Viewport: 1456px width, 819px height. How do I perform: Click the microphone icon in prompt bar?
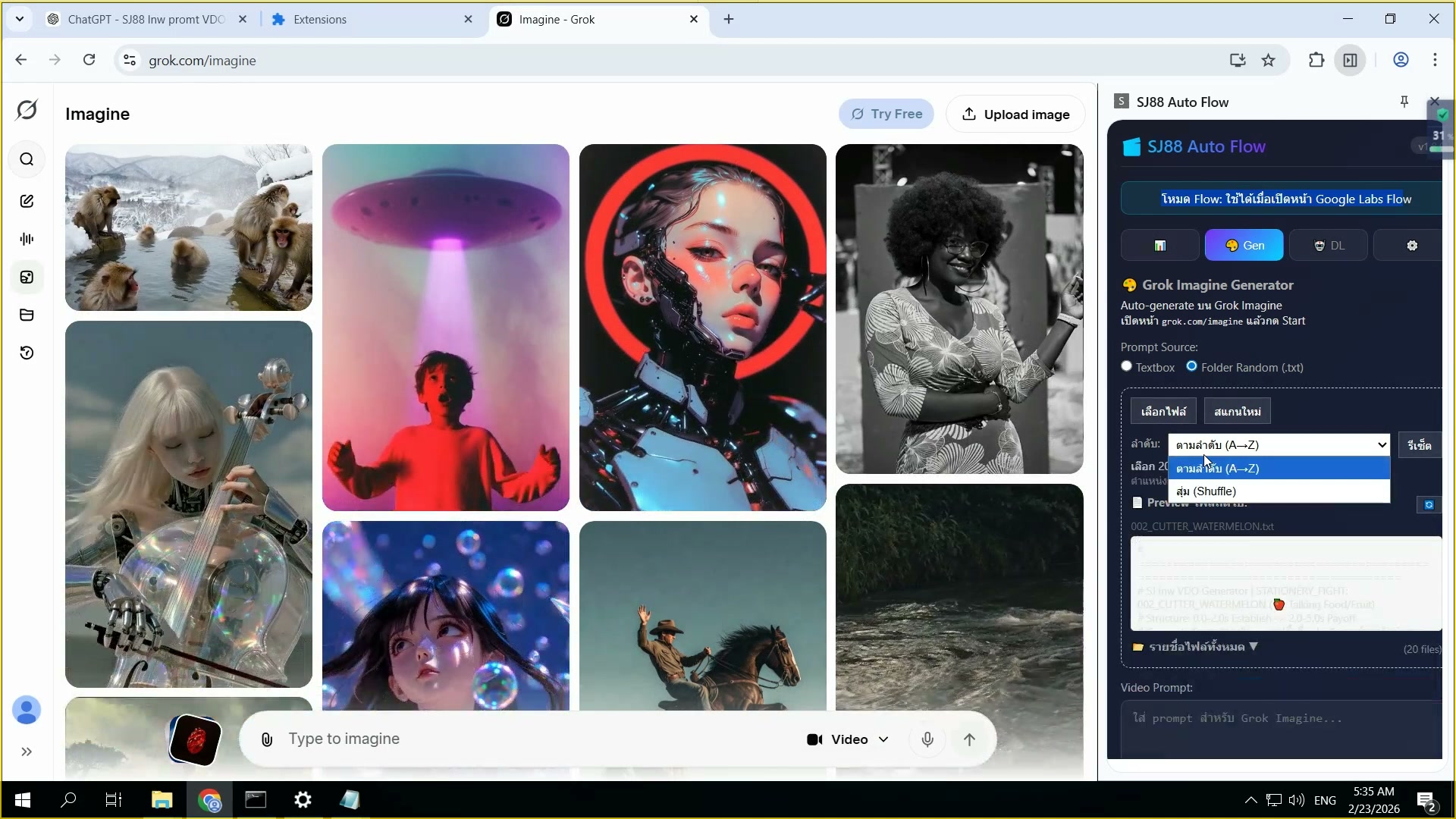927,739
